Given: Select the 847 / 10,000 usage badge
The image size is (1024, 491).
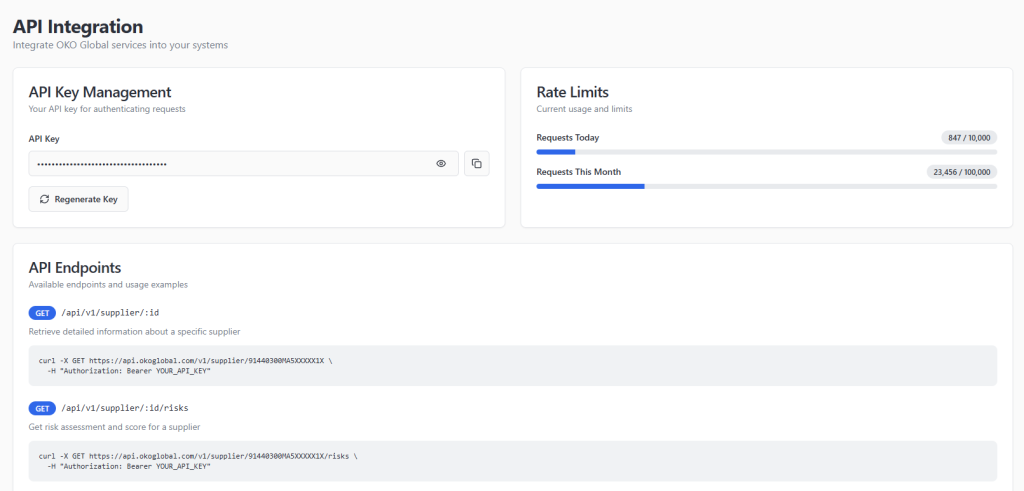Looking at the screenshot, I should [969, 137].
